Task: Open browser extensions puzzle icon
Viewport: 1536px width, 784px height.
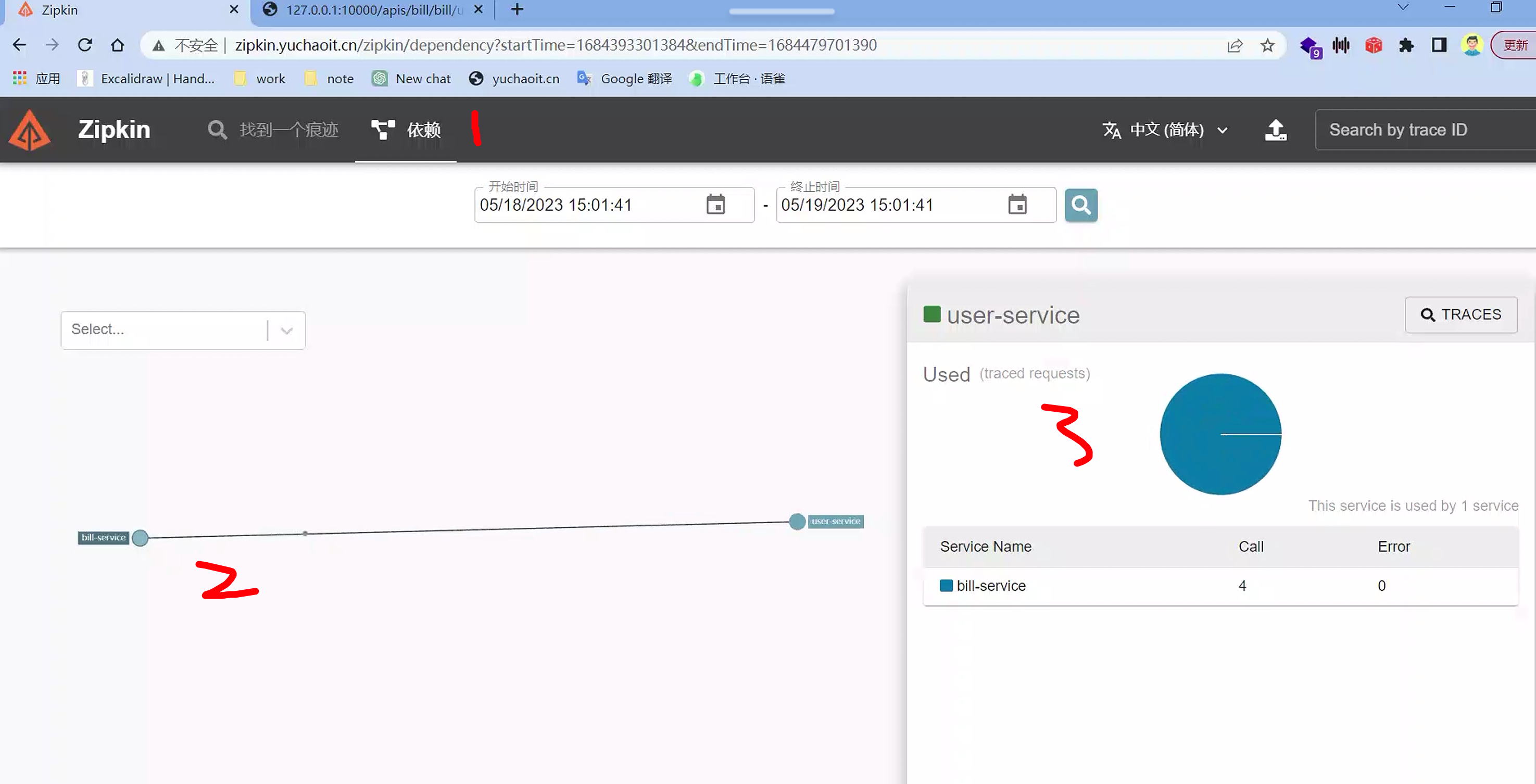Action: pos(1406,45)
